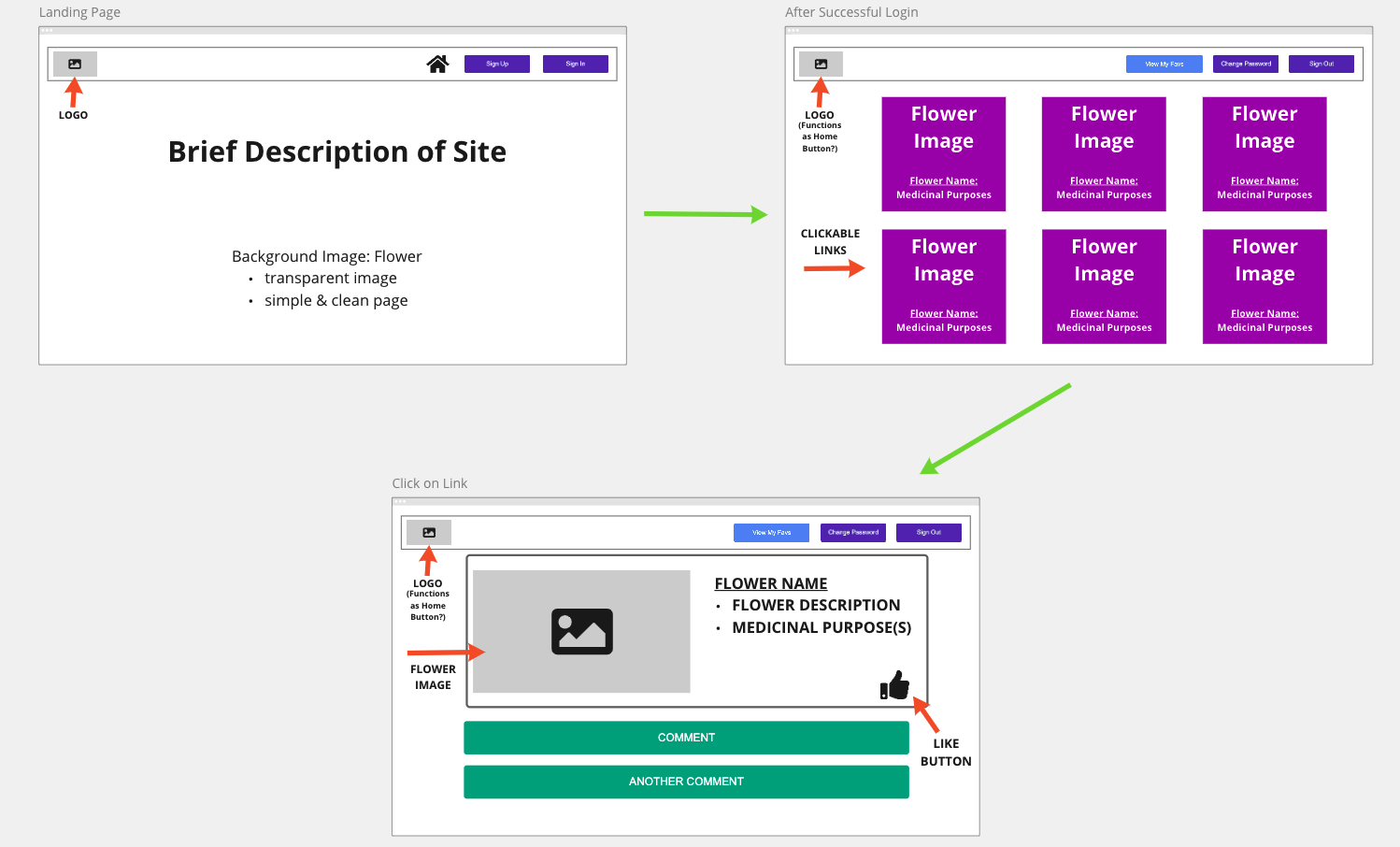Click the thumbs-up like icon
This screenshot has height=847, width=1400.
point(894,685)
